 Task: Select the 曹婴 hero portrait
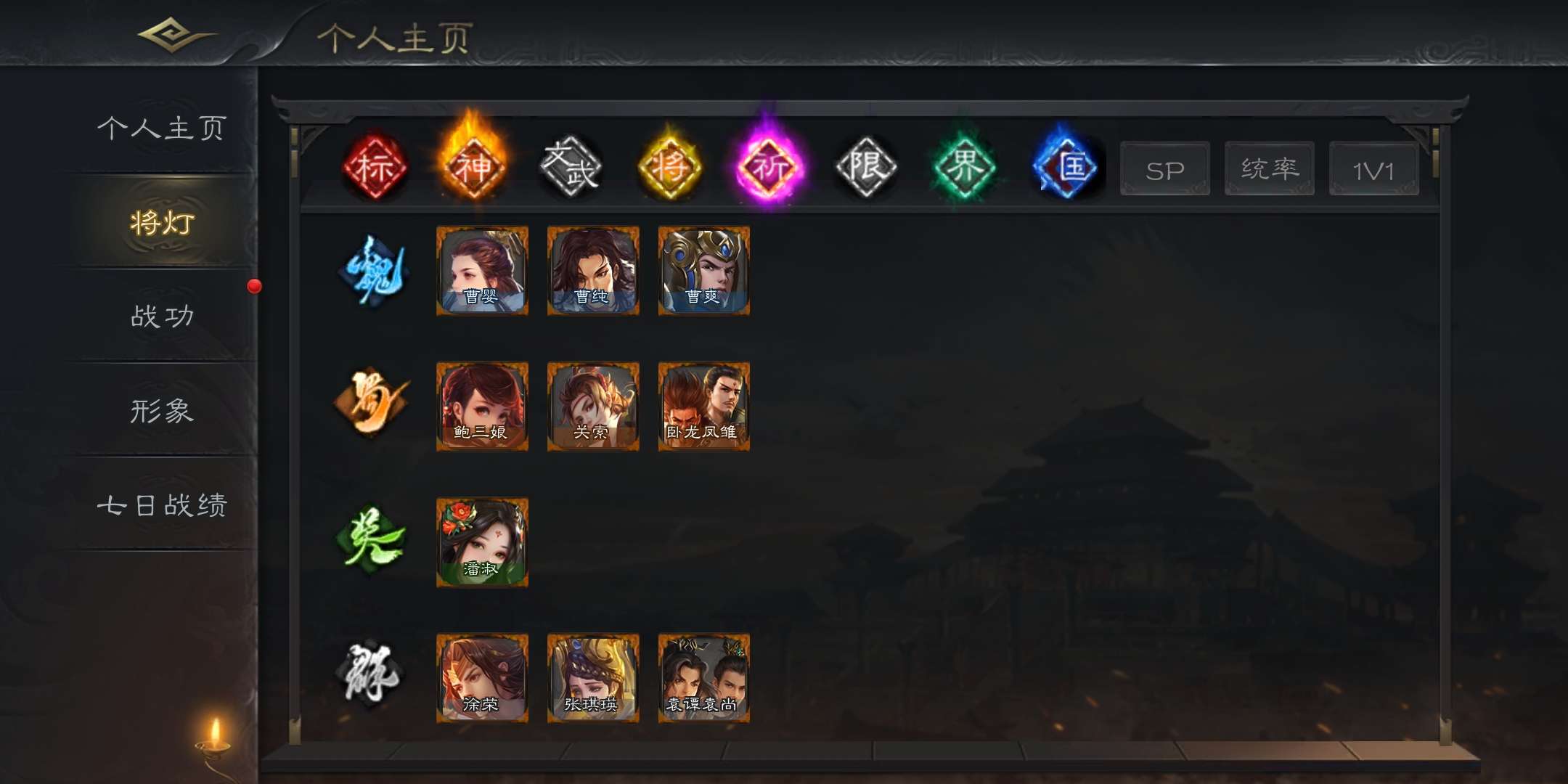482,270
